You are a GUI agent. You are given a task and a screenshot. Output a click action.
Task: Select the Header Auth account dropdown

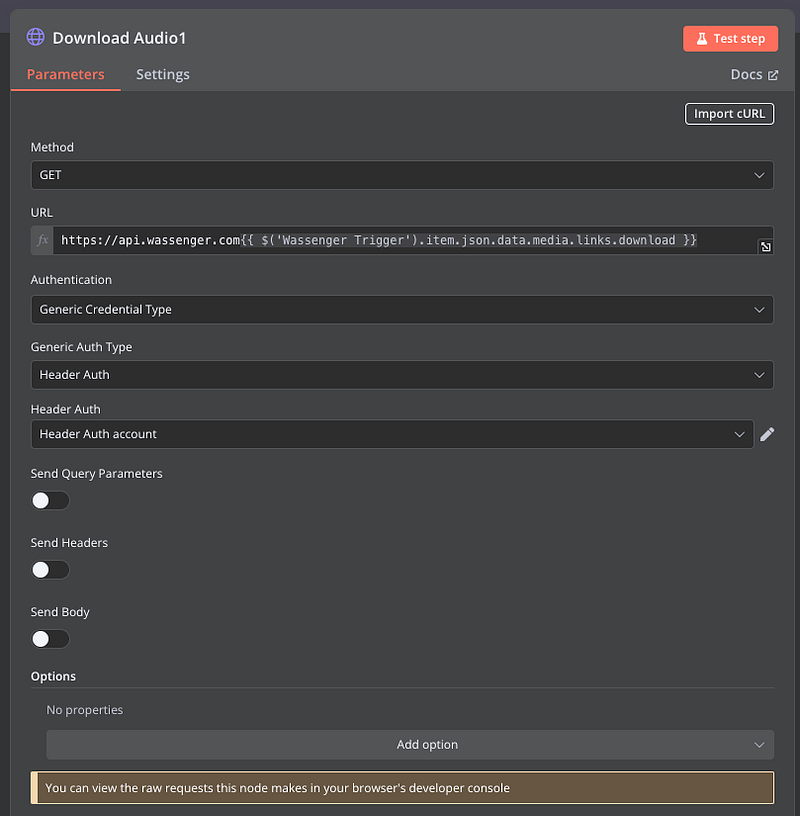point(391,434)
